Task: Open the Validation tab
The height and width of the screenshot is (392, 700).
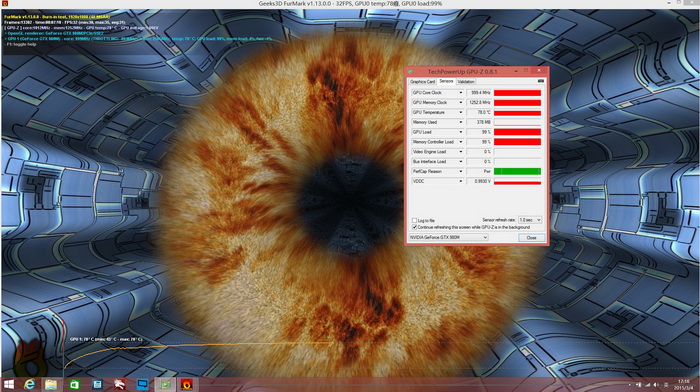Action: point(466,82)
